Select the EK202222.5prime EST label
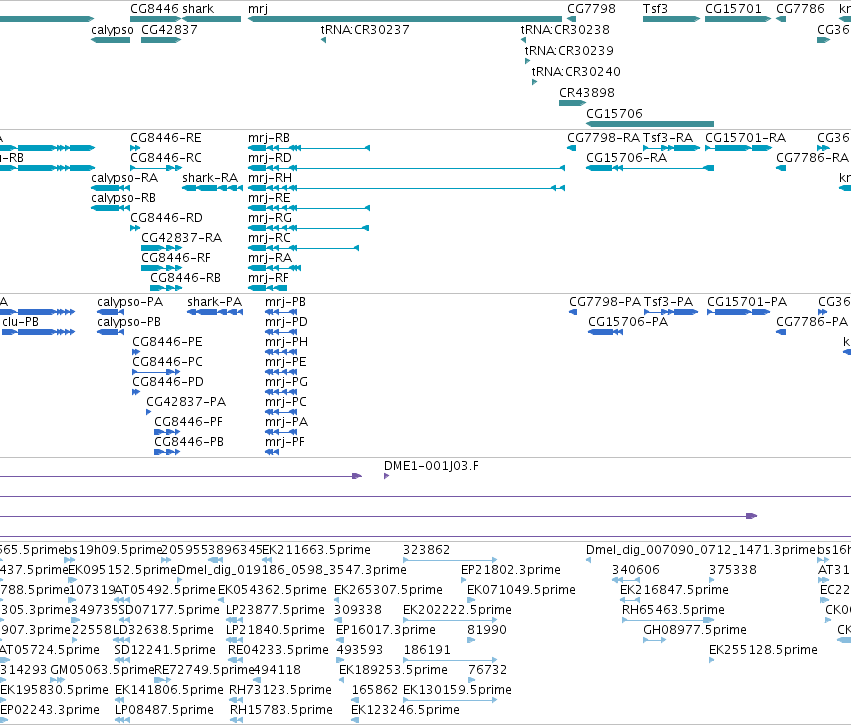Screen dimensions: 851x725 (x=457, y=610)
